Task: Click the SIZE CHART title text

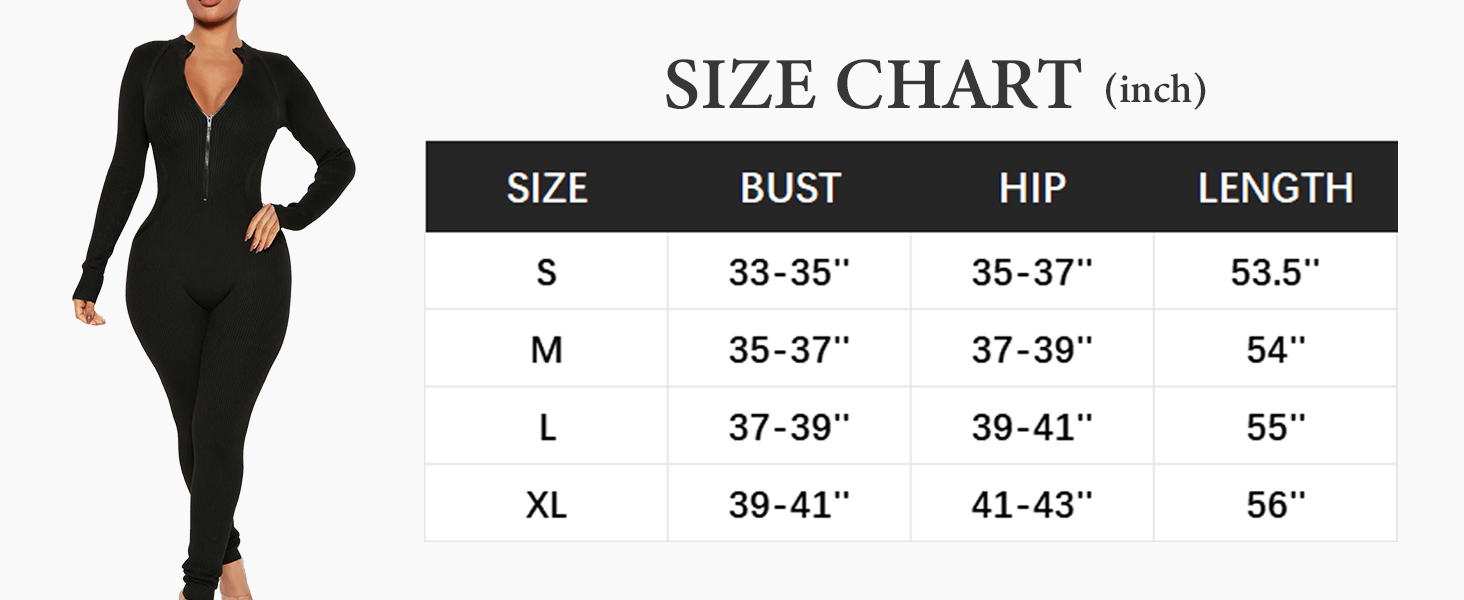Action: click(x=873, y=86)
